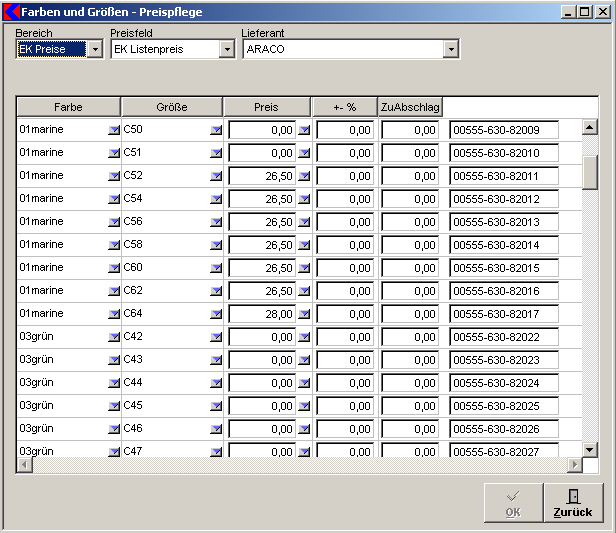Open the Preisfeld dropdown showing EK Listenpreis
616x533 pixels.
[x=227, y=49]
